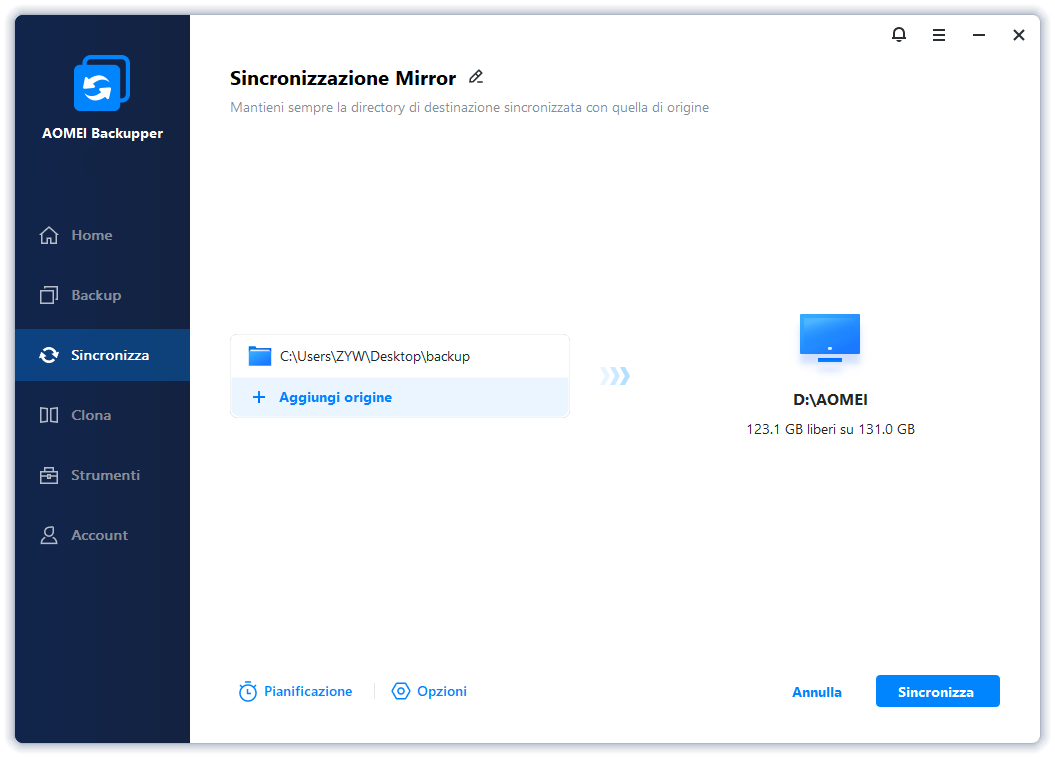Minimize the AOMEI Backupper window
The image size is (1055, 758).
coord(978,35)
